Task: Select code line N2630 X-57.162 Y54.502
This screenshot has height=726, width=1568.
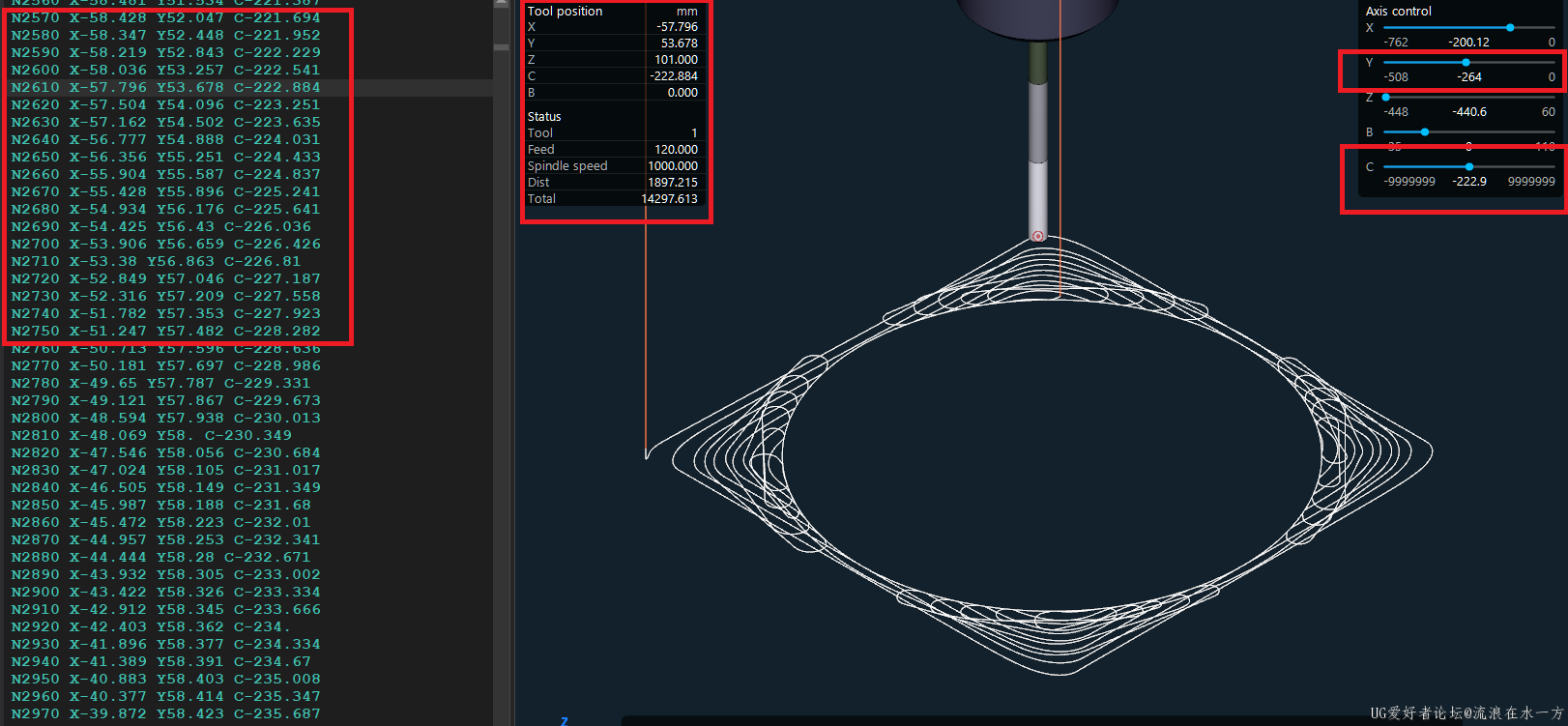Action: pyautogui.click(x=165, y=122)
